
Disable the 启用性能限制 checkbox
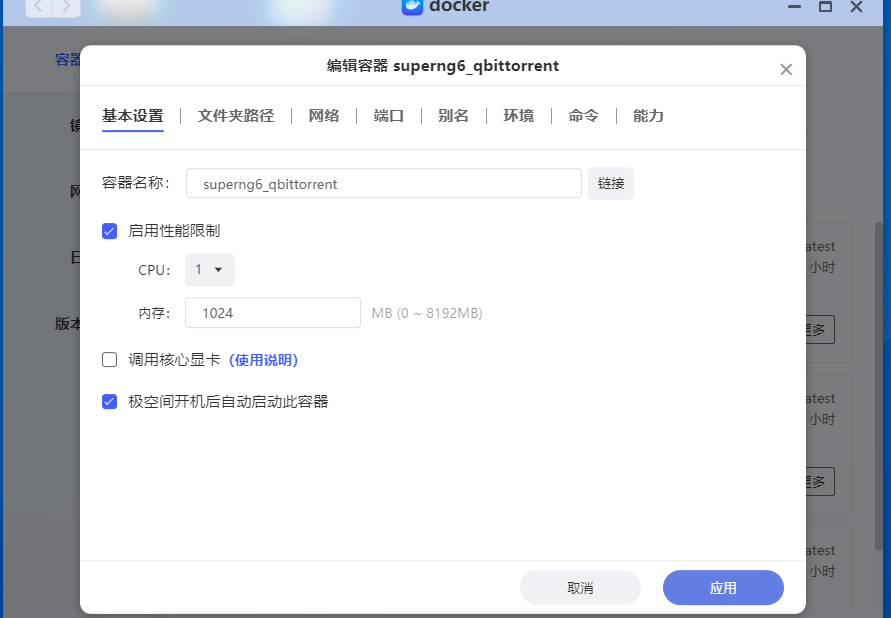click(x=110, y=231)
